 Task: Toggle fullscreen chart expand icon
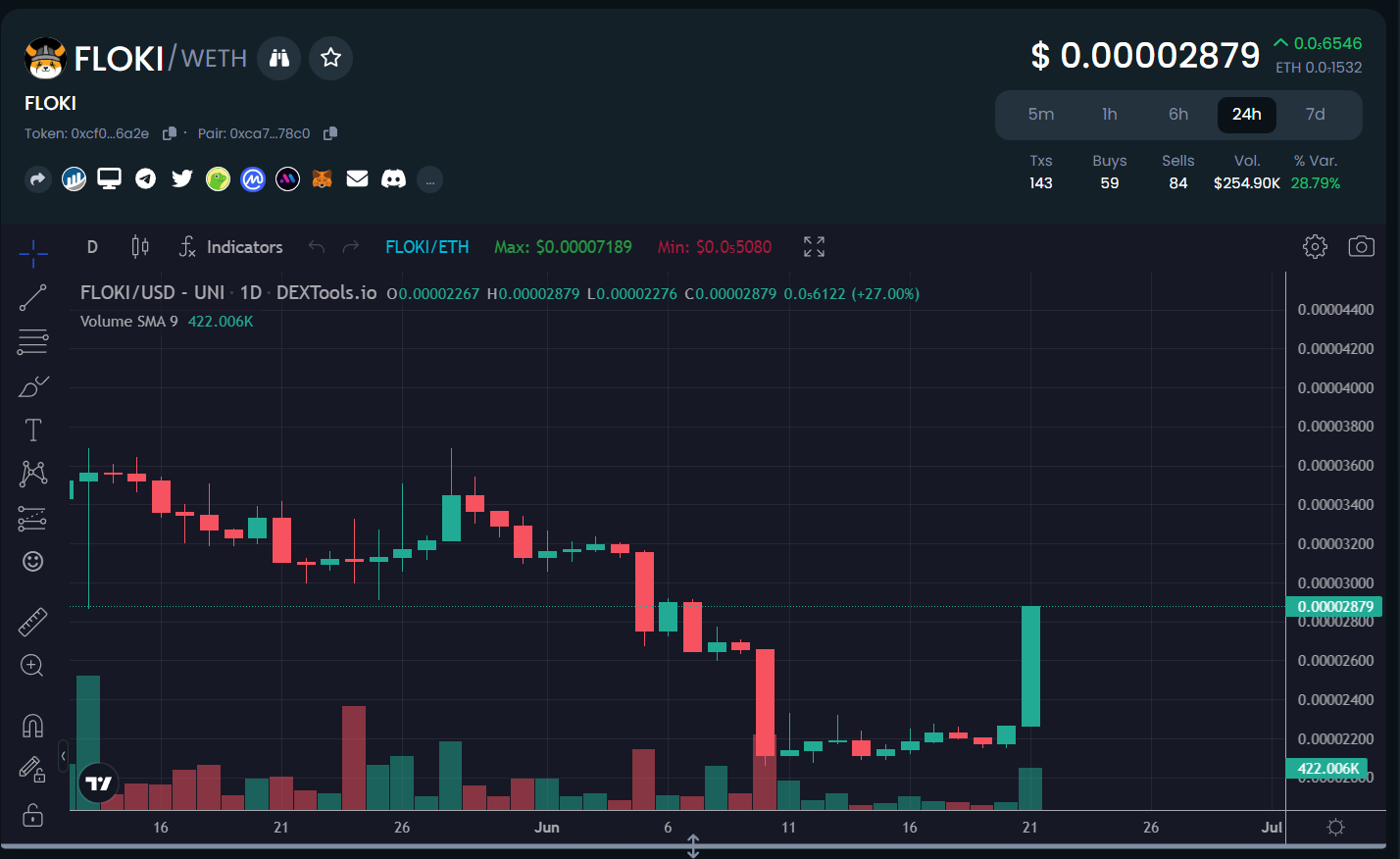[x=814, y=247]
